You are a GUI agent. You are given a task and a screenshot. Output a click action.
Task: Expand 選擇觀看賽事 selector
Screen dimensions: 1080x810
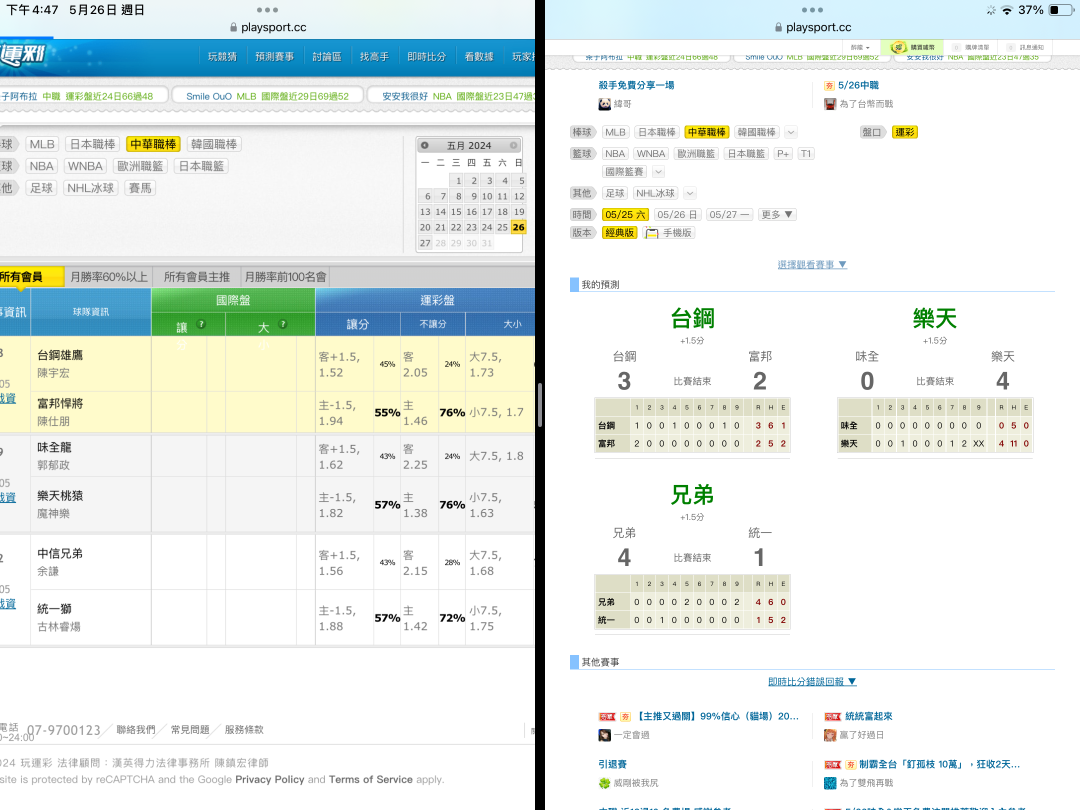[812, 264]
